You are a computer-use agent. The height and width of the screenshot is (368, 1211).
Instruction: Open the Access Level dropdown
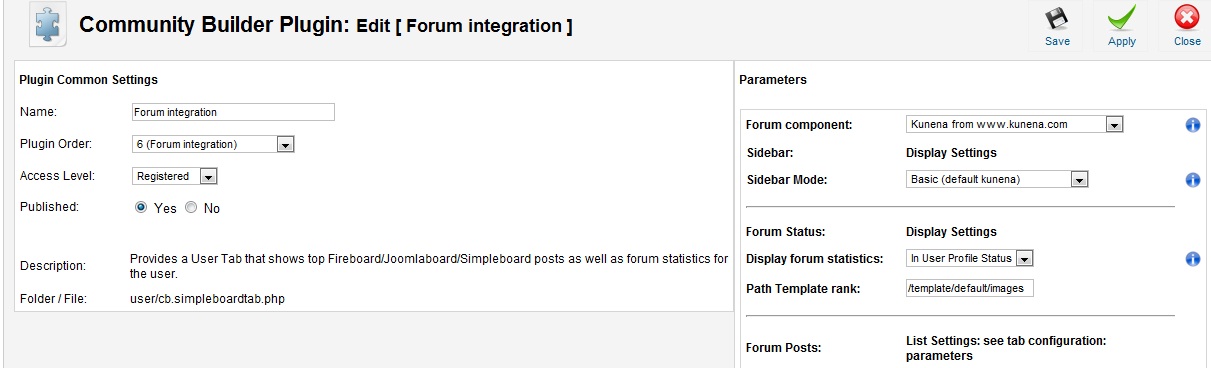click(x=175, y=176)
